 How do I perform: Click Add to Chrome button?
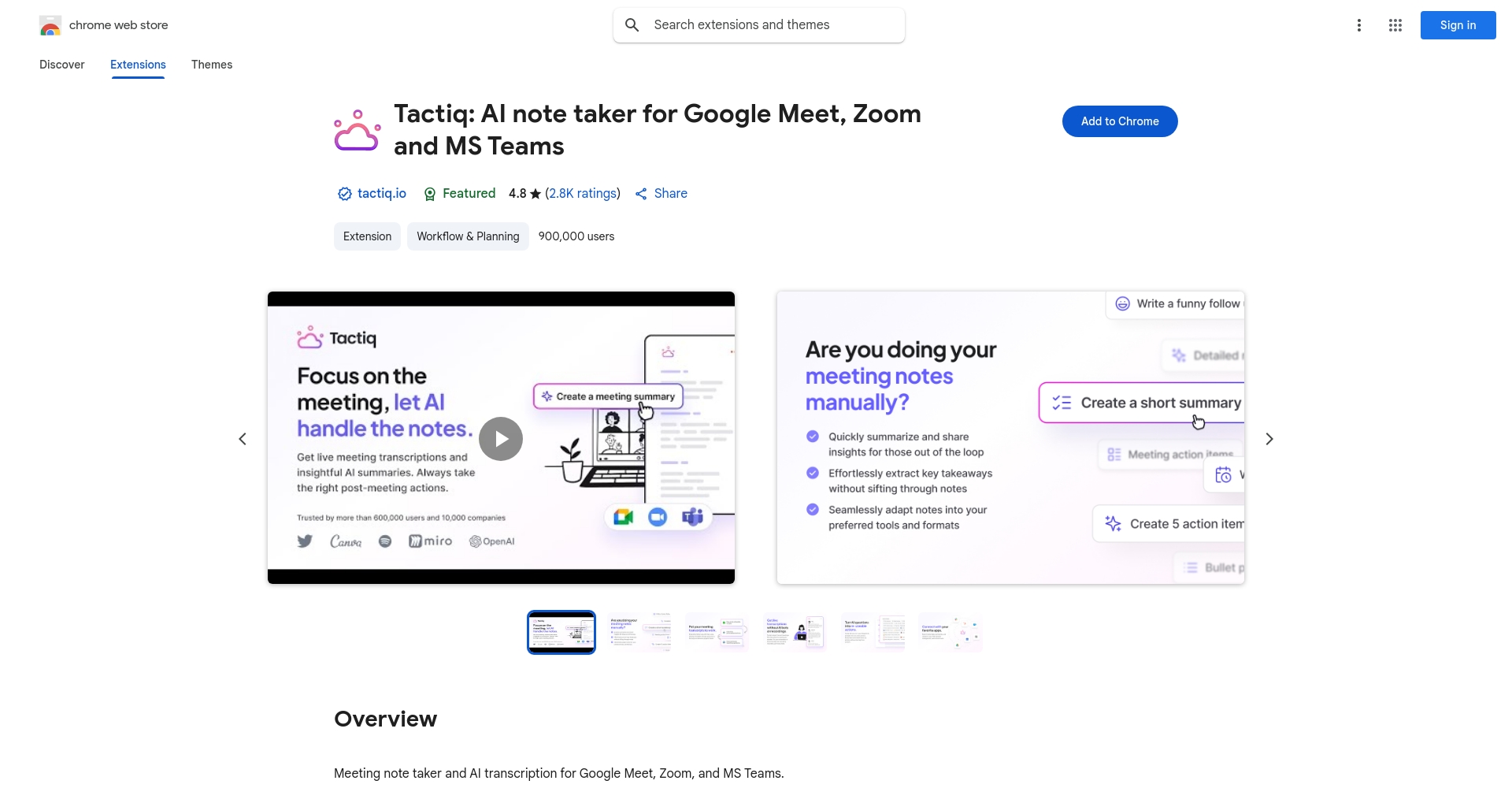click(1120, 121)
